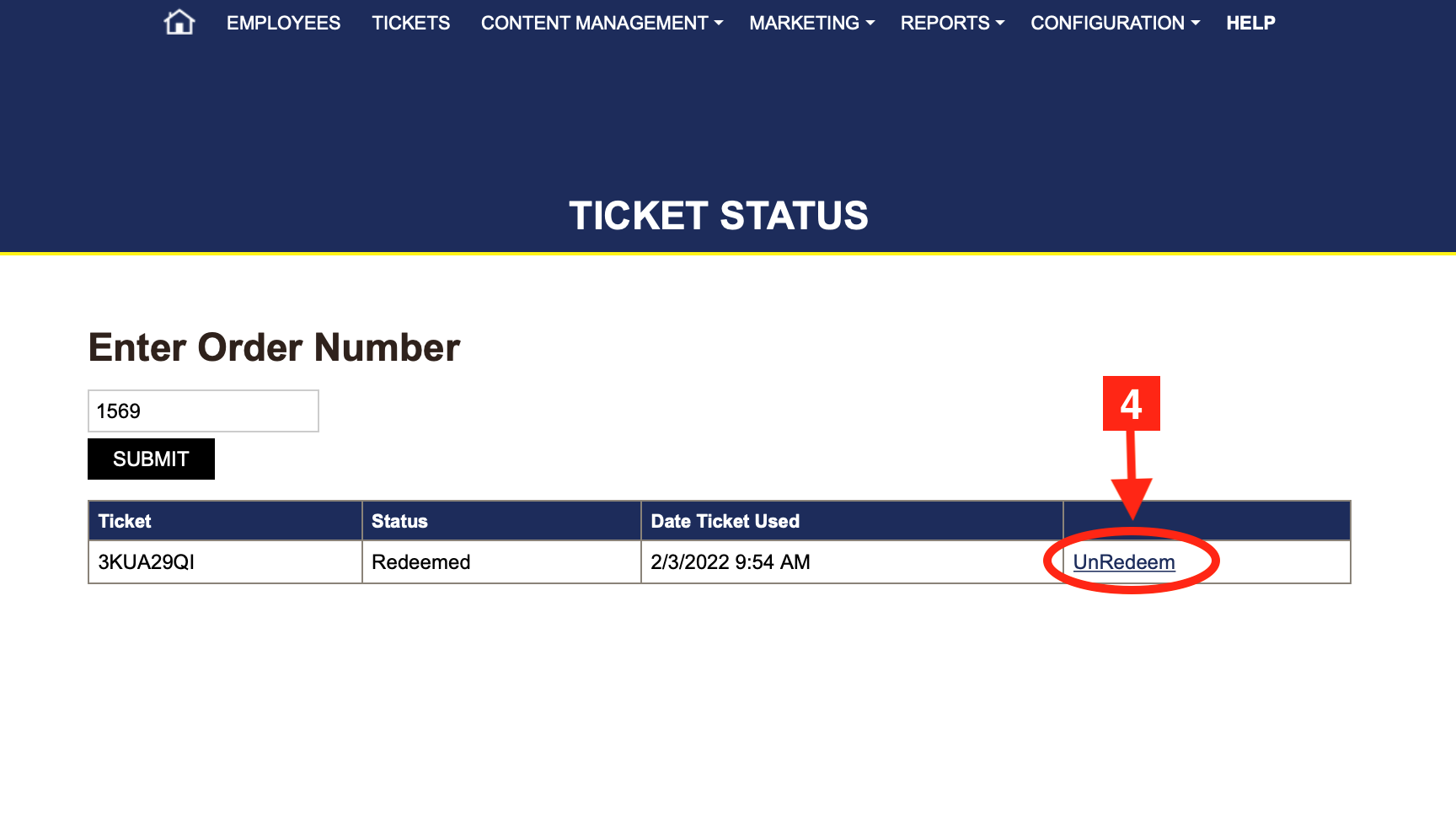The width and height of the screenshot is (1456, 816).
Task: Click the Enter Order Number heading
Action: [x=274, y=347]
